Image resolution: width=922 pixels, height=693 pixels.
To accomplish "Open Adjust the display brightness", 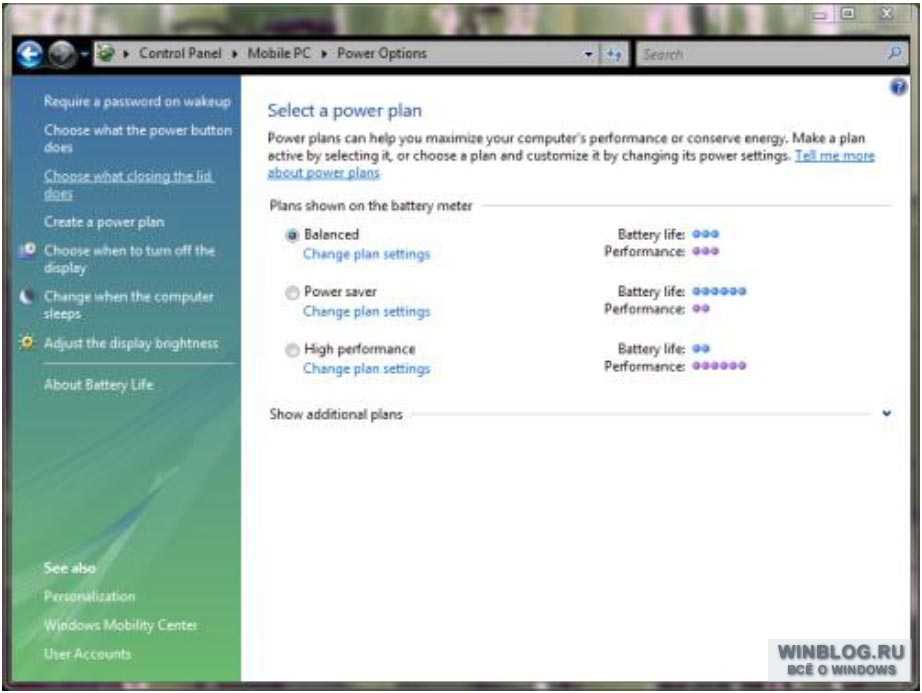I will pos(131,343).
